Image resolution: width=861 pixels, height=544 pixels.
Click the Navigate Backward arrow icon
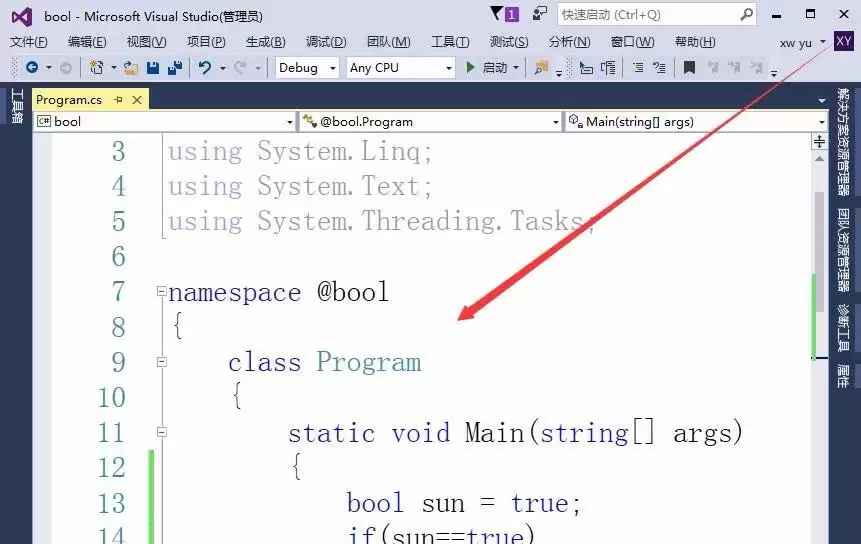click(x=32, y=68)
